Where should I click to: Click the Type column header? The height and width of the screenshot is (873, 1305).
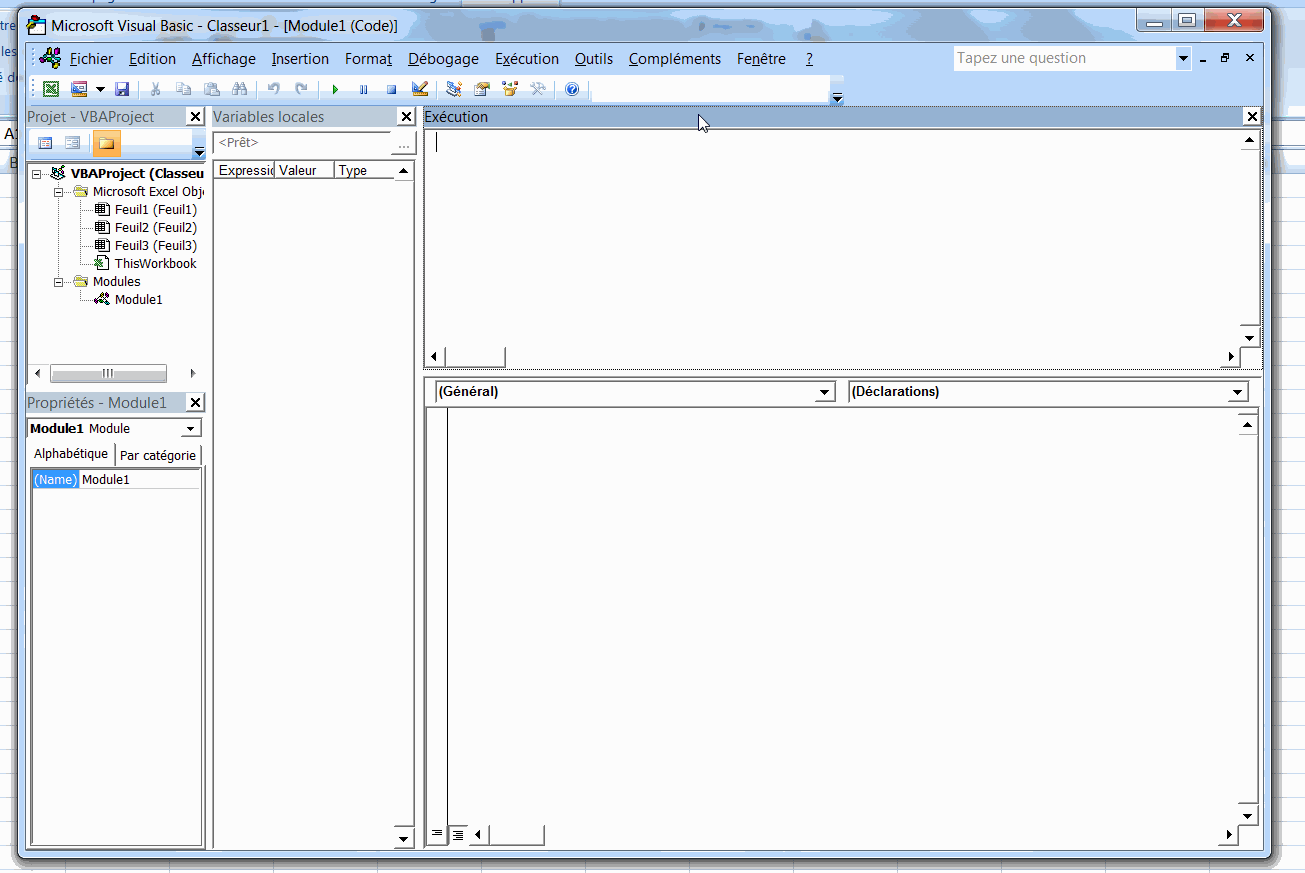365,171
